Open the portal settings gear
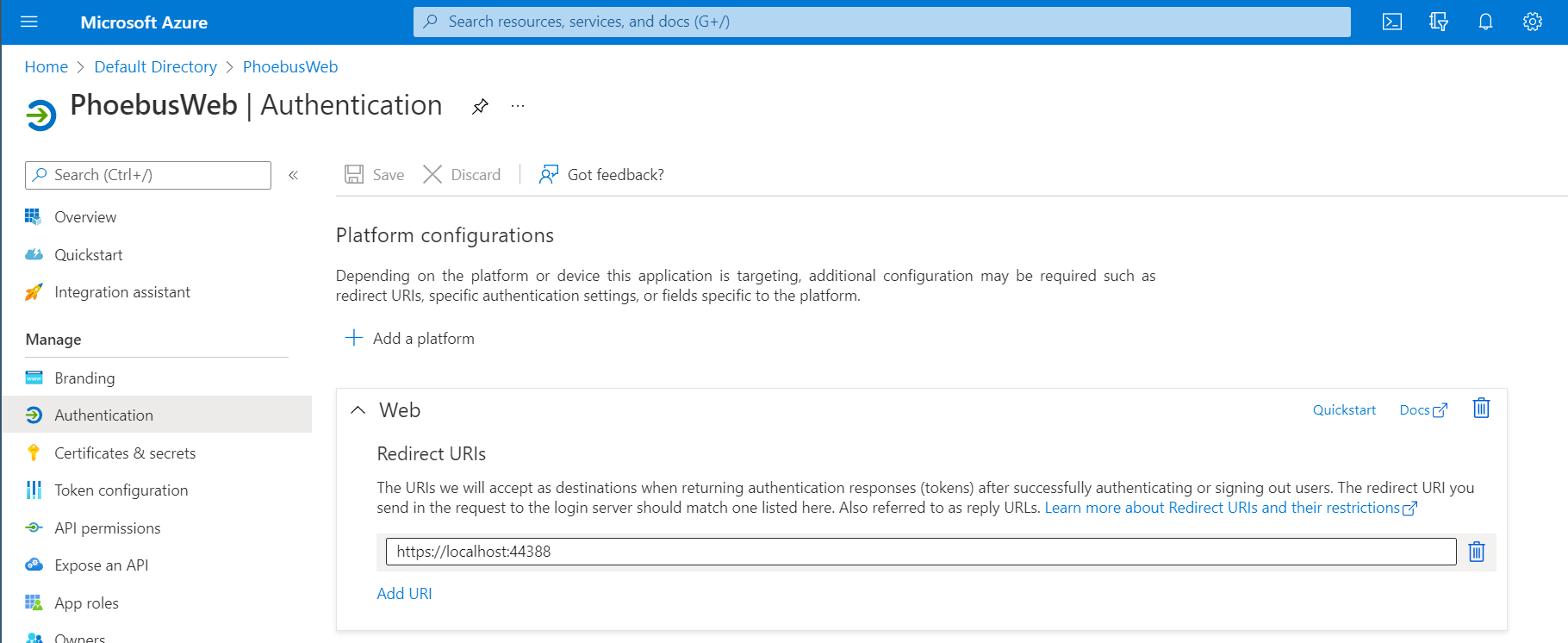 (1532, 22)
